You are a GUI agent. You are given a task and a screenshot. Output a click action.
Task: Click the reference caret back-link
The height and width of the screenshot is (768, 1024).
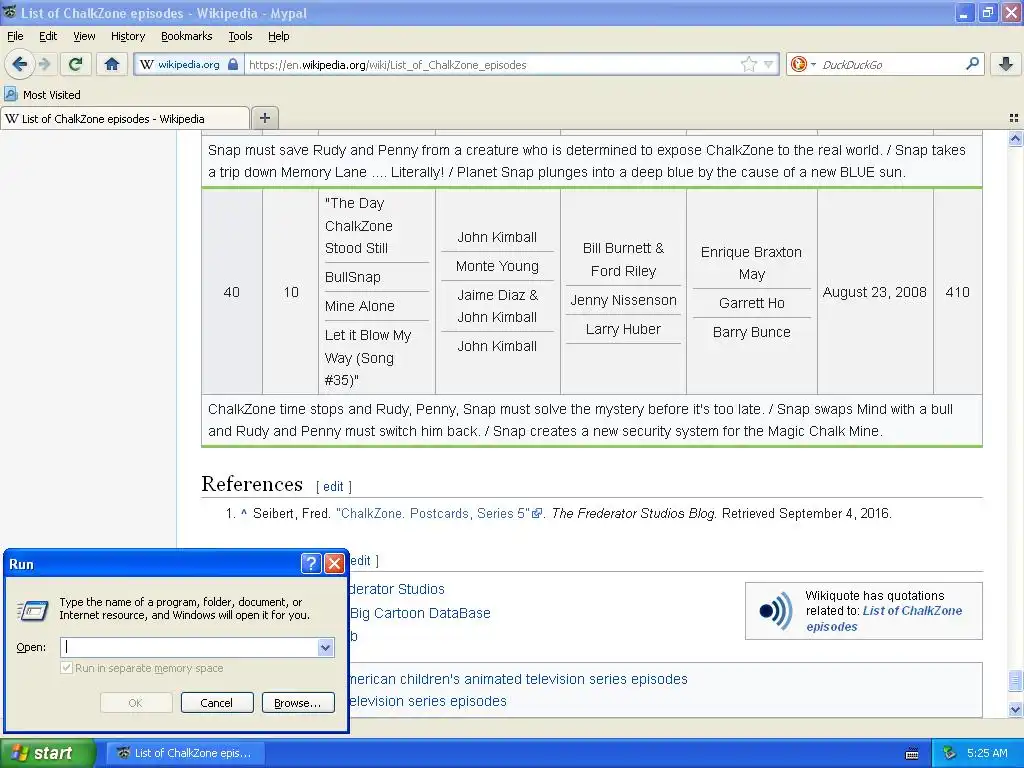244,513
